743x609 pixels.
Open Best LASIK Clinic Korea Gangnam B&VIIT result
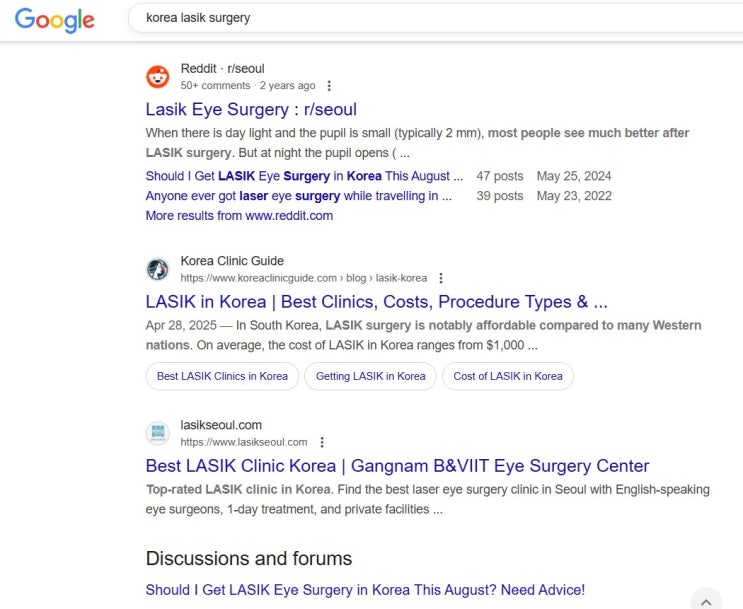point(397,466)
